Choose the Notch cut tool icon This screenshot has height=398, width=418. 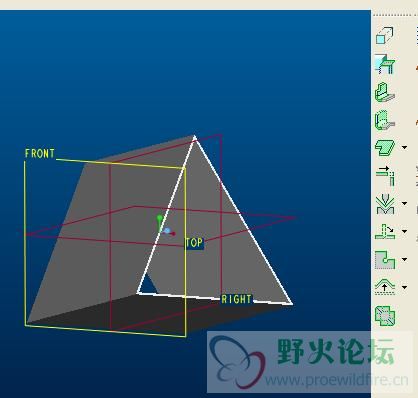pyautogui.click(x=385, y=260)
